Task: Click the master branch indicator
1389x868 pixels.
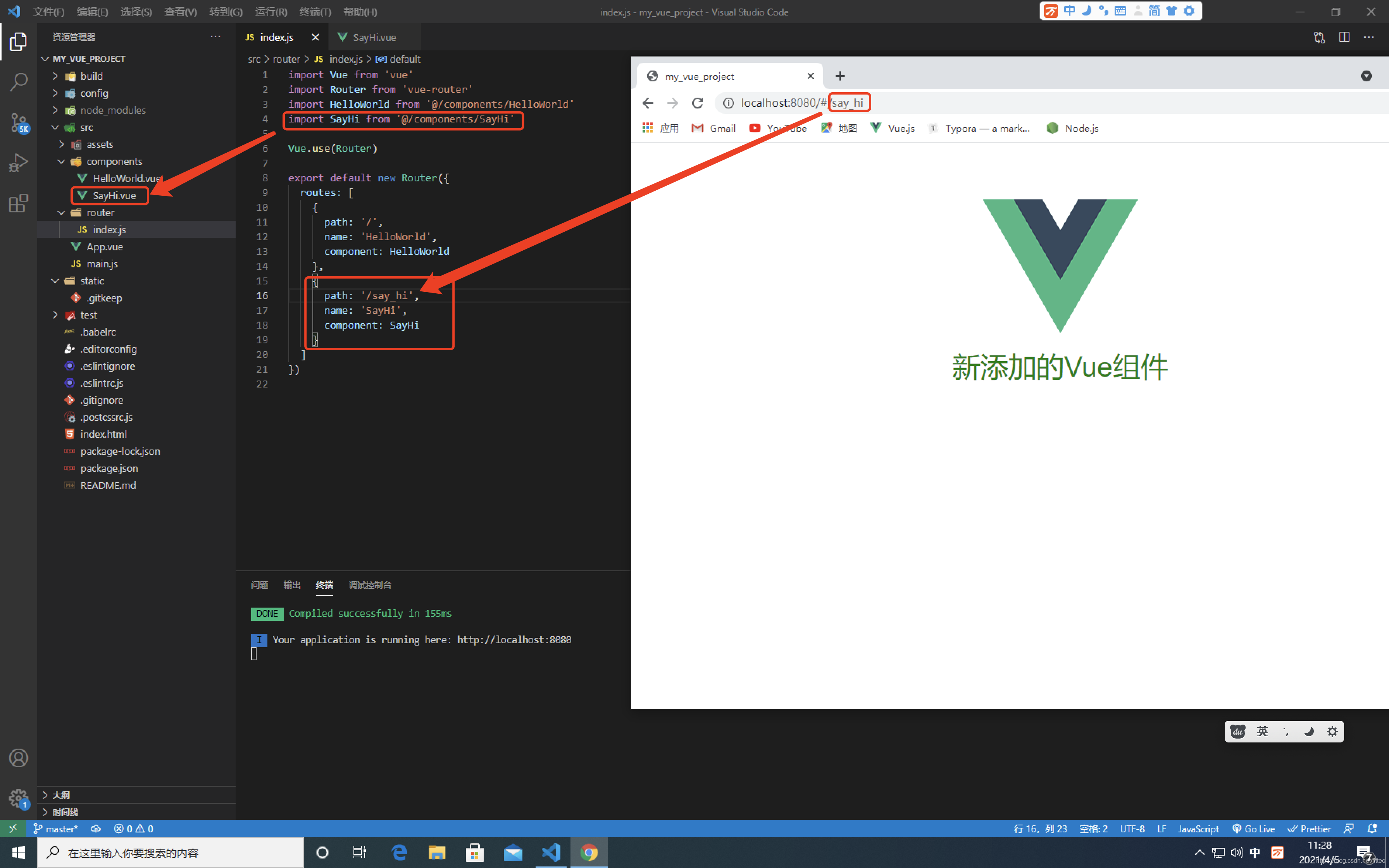Action: pos(55,828)
